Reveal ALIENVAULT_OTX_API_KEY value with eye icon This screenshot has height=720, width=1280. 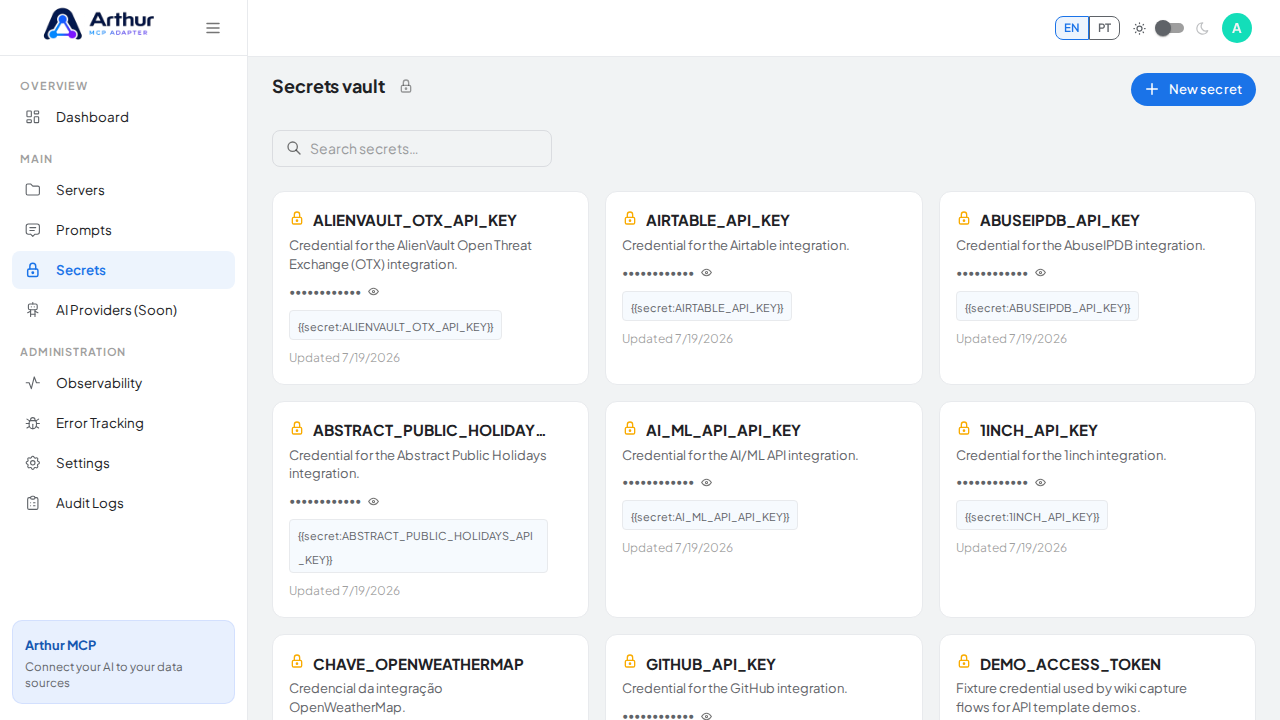(374, 292)
